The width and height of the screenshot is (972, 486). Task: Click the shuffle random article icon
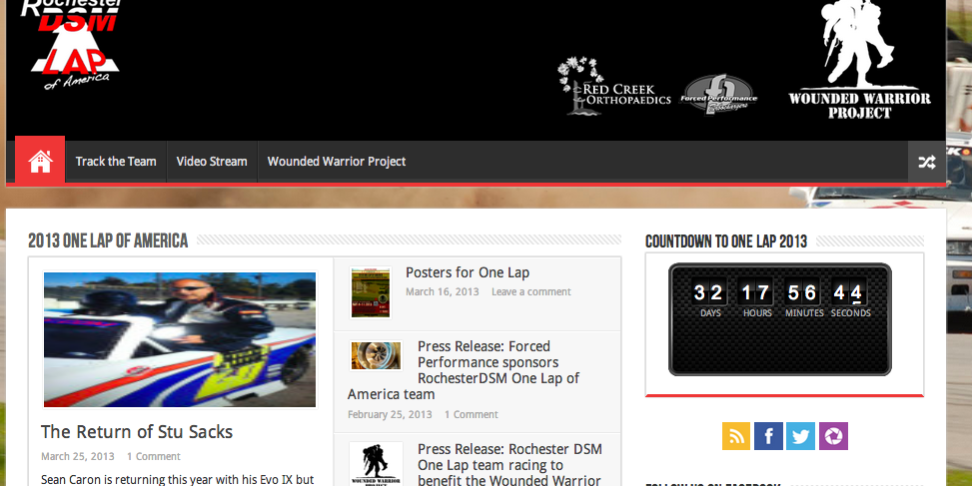tap(926, 162)
